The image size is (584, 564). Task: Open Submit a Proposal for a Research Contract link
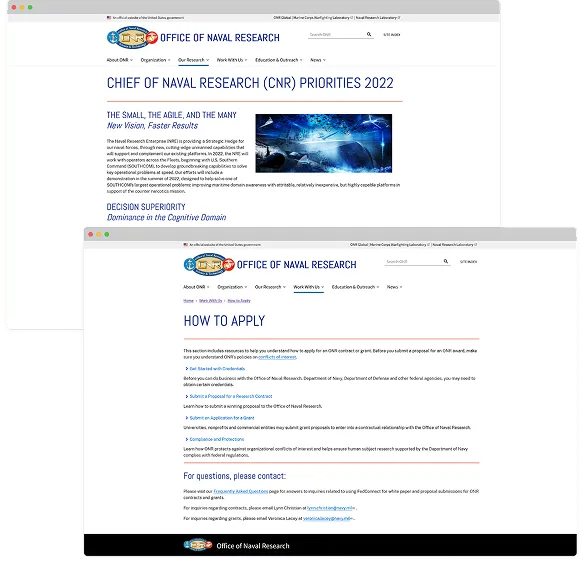231,396
